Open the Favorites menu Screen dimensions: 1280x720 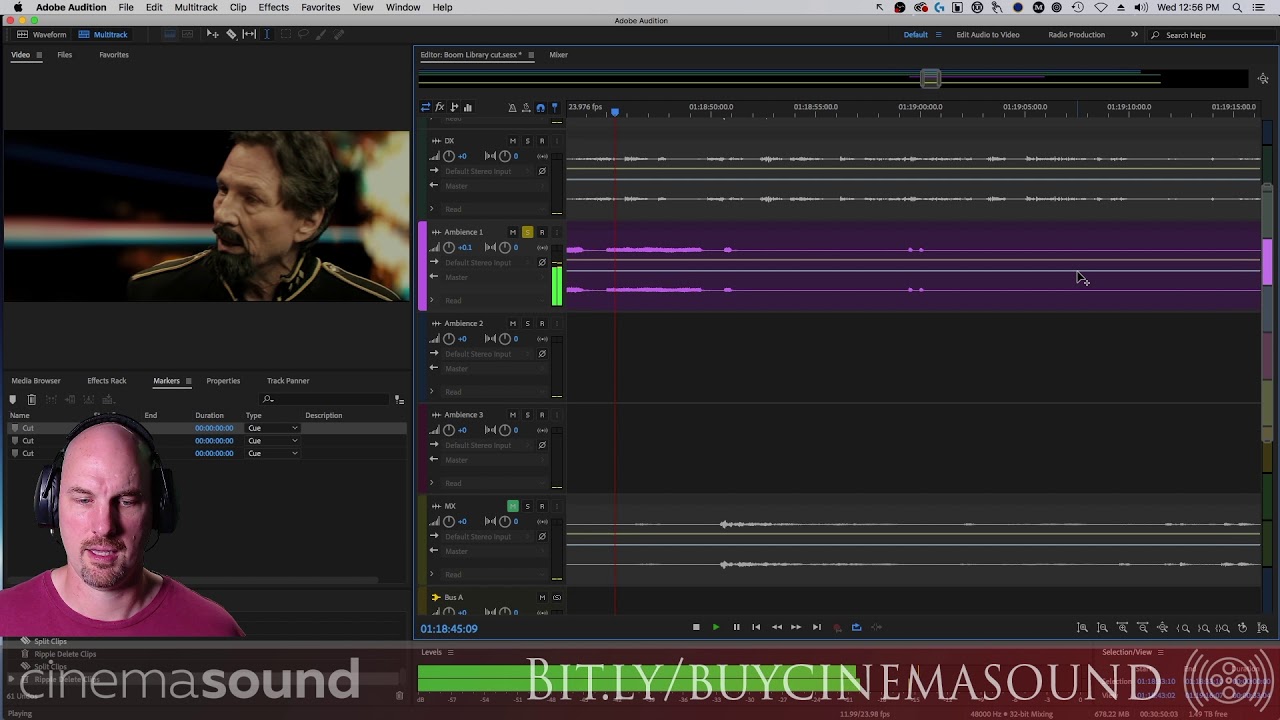[x=320, y=7]
